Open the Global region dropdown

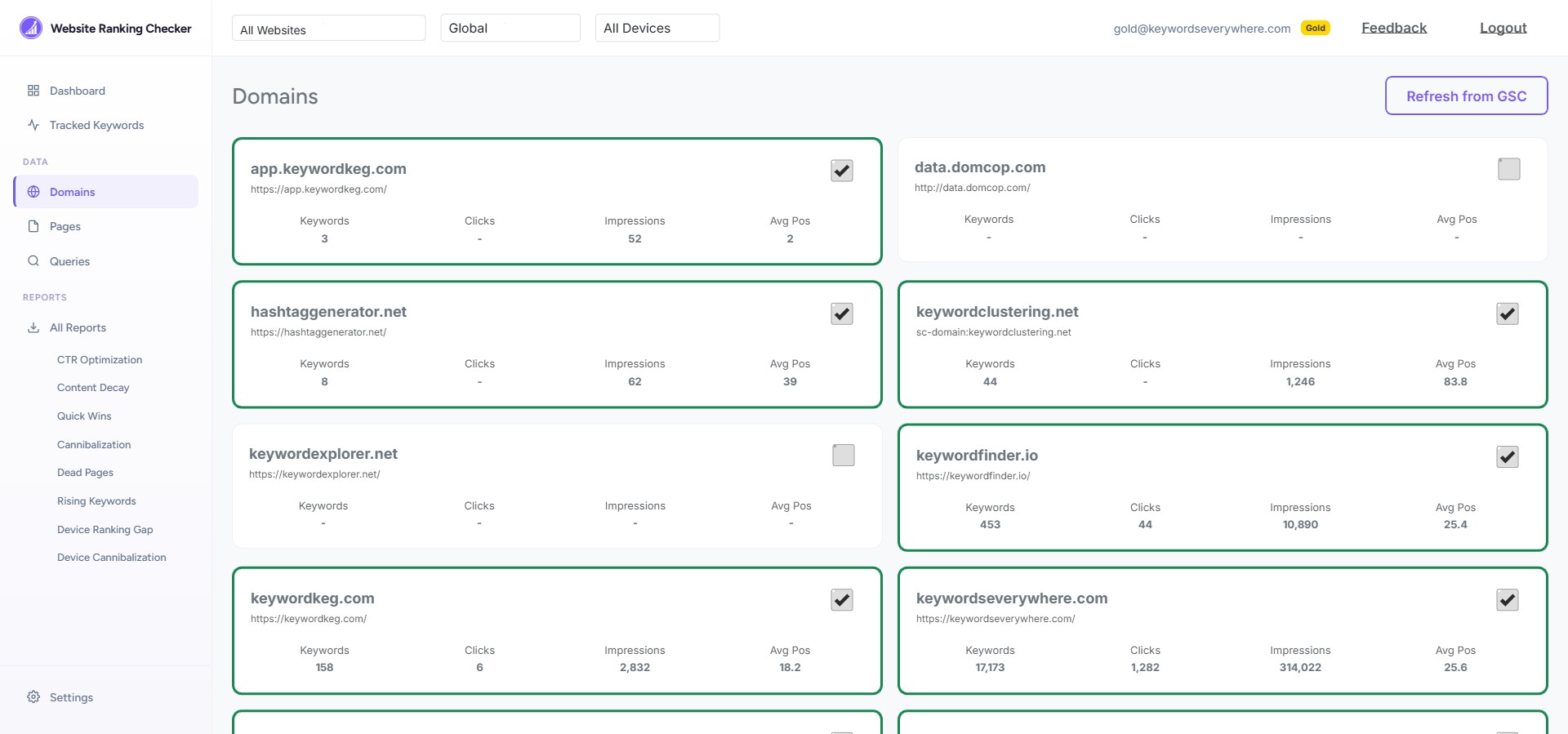tap(510, 28)
